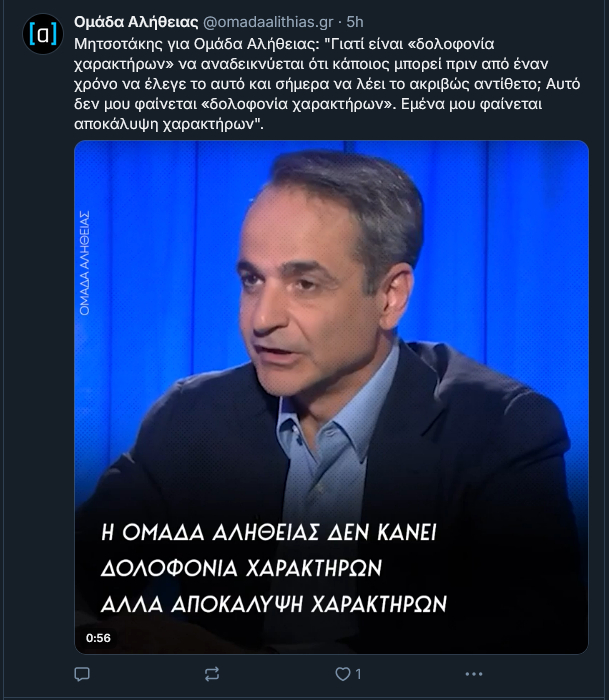609x700 pixels.
Task: Click the like count number 1
Action: (359, 674)
